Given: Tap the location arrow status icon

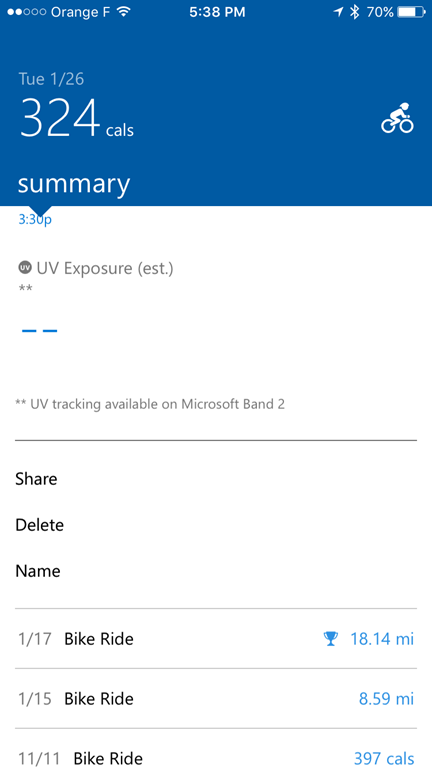Looking at the screenshot, I should pos(338,12).
